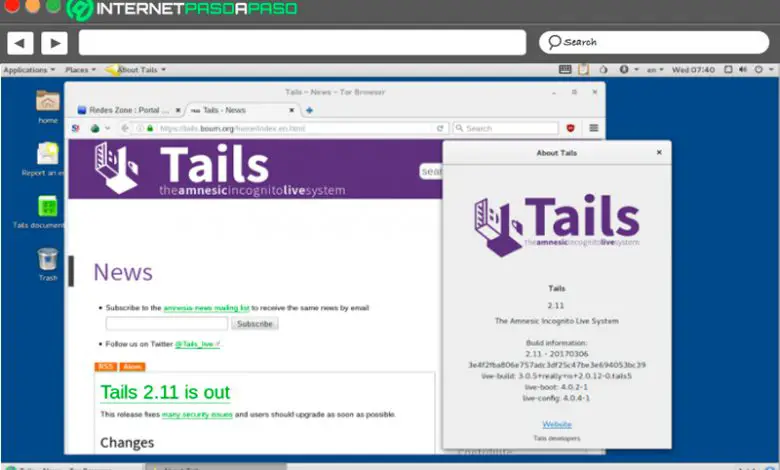Open the @Tails_live Twitter link

tap(197, 344)
